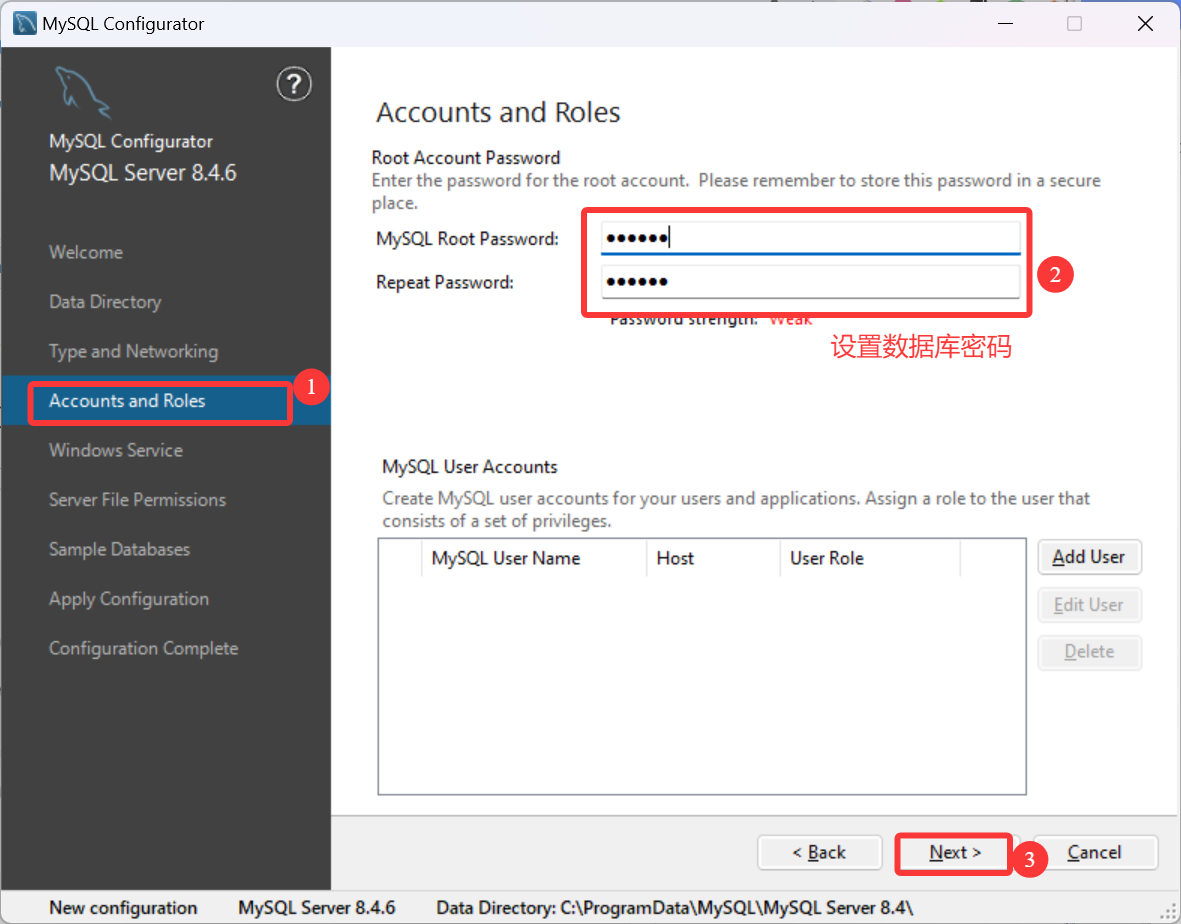Click the Host column header
Image resolution: width=1181 pixels, height=924 pixels.
point(713,558)
